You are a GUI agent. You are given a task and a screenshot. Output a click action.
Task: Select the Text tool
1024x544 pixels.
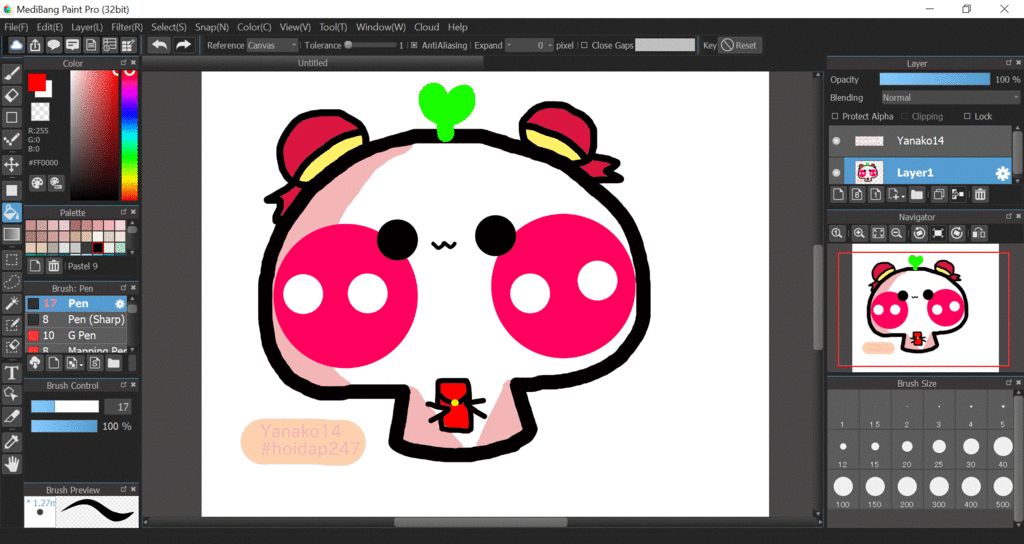tap(12, 372)
